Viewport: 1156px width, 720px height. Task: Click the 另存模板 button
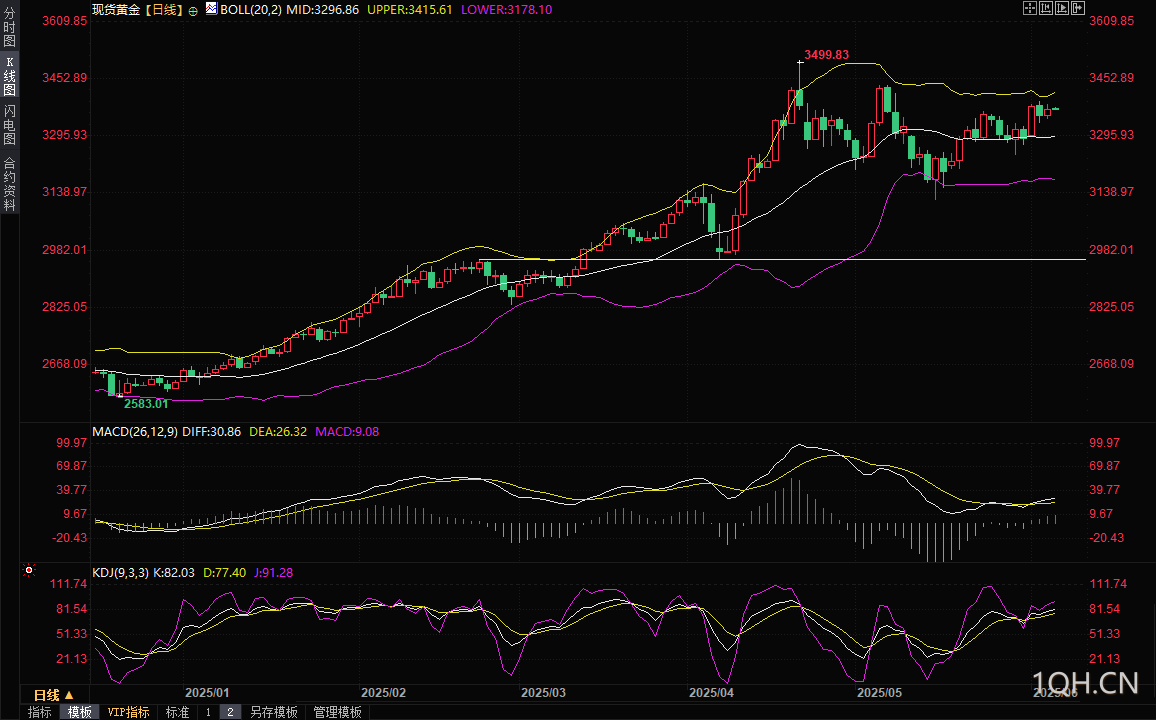click(x=273, y=712)
